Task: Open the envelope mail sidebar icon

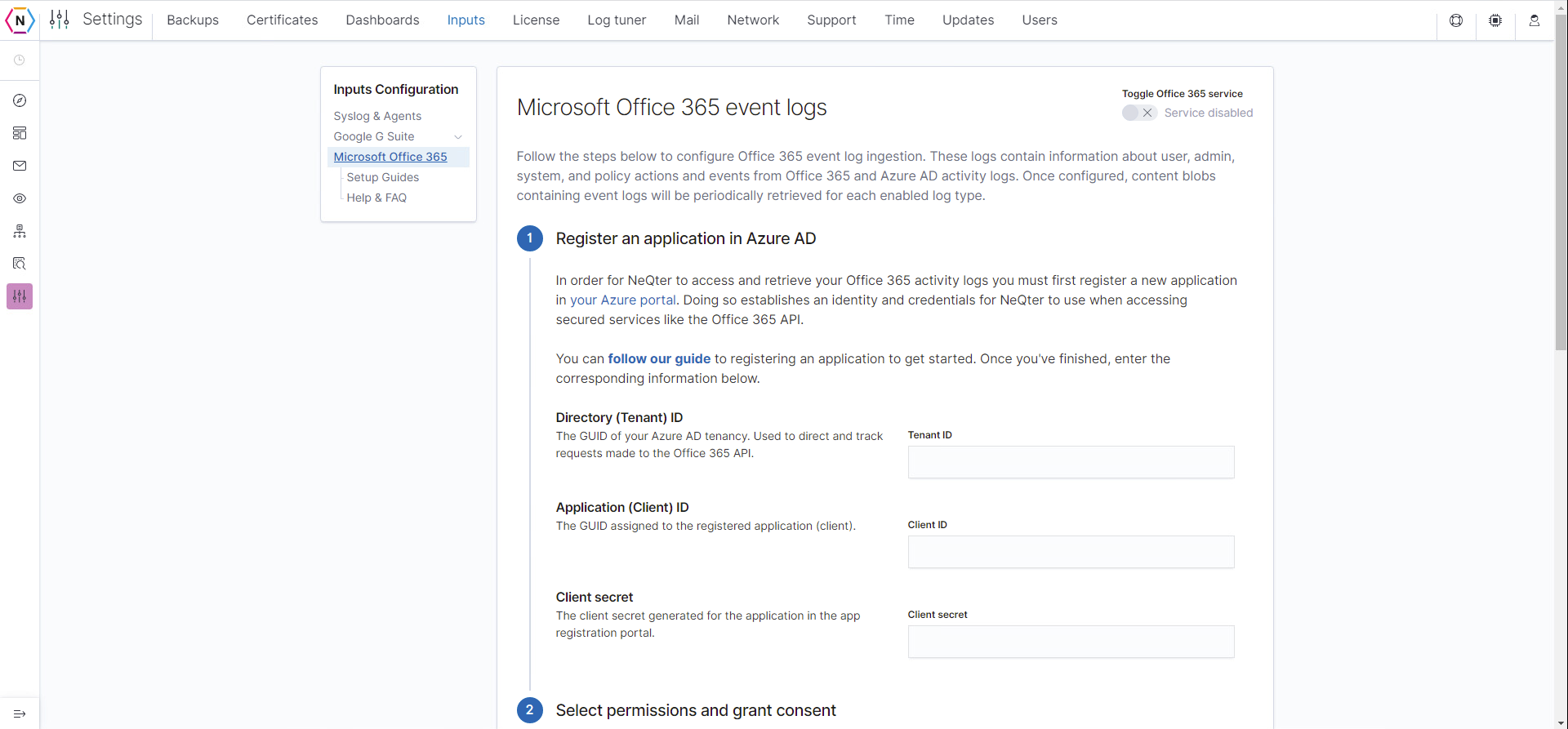Action: pyautogui.click(x=20, y=166)
